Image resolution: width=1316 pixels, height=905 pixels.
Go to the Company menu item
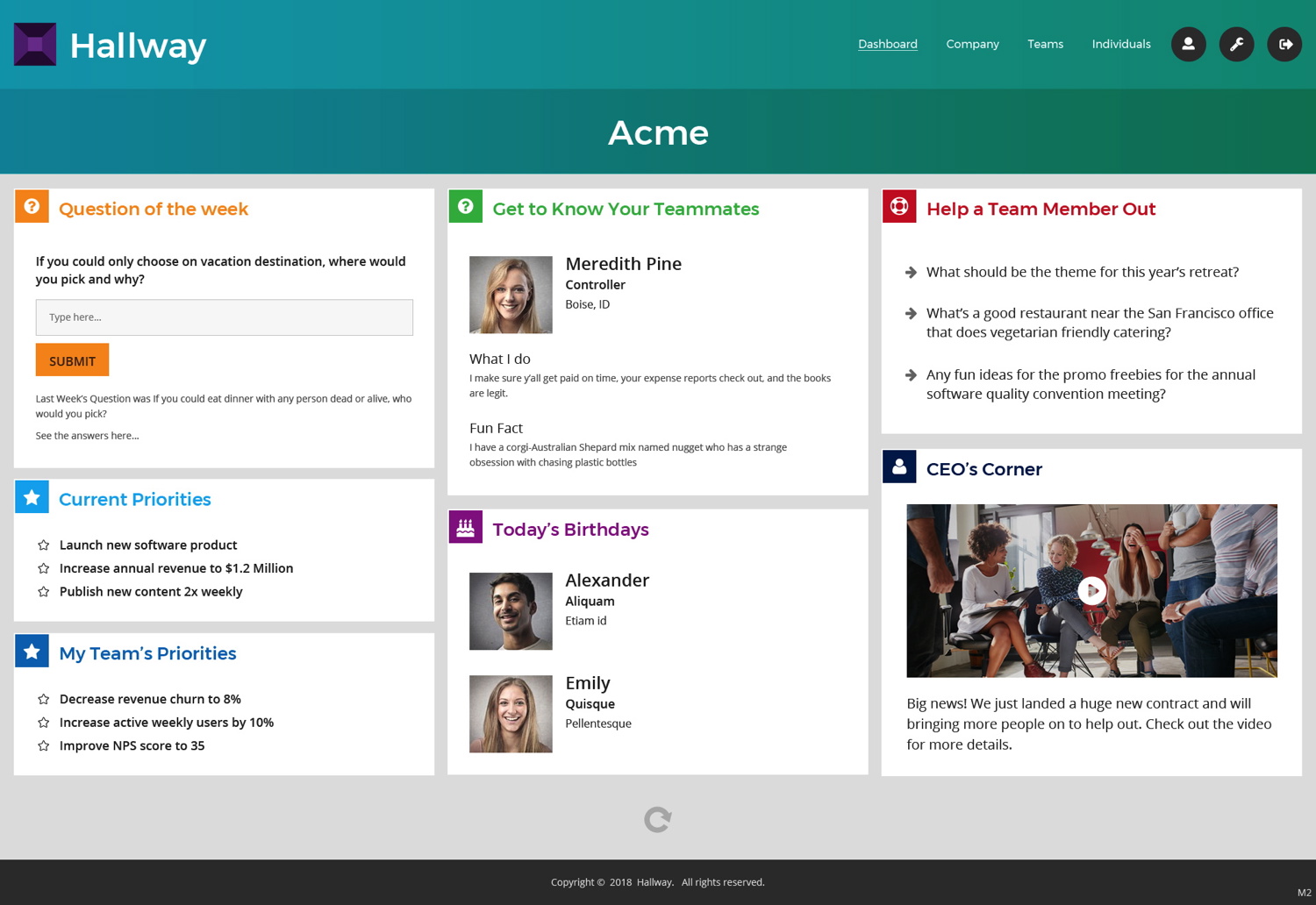pos(972,44)
